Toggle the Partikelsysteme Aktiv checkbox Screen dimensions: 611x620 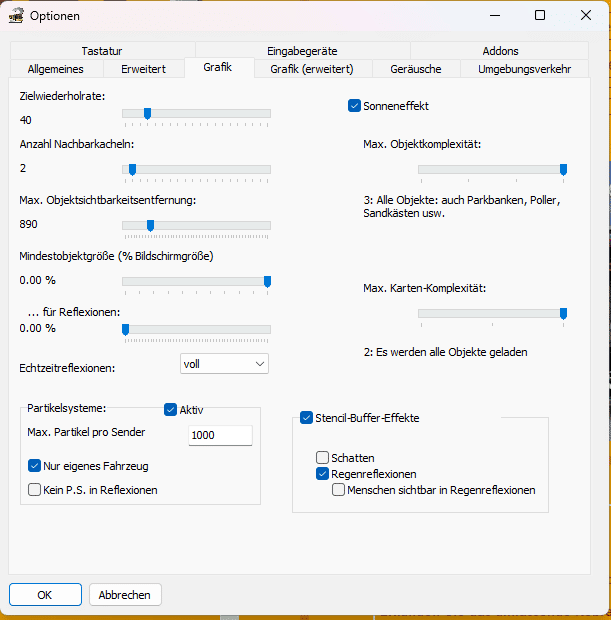pos(170,409)
